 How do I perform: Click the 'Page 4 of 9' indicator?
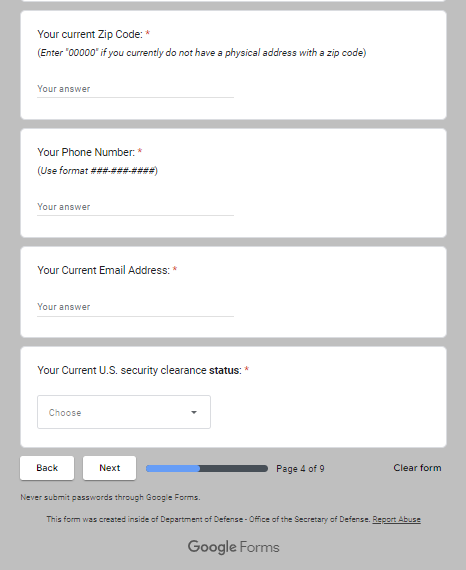[300, 469]
